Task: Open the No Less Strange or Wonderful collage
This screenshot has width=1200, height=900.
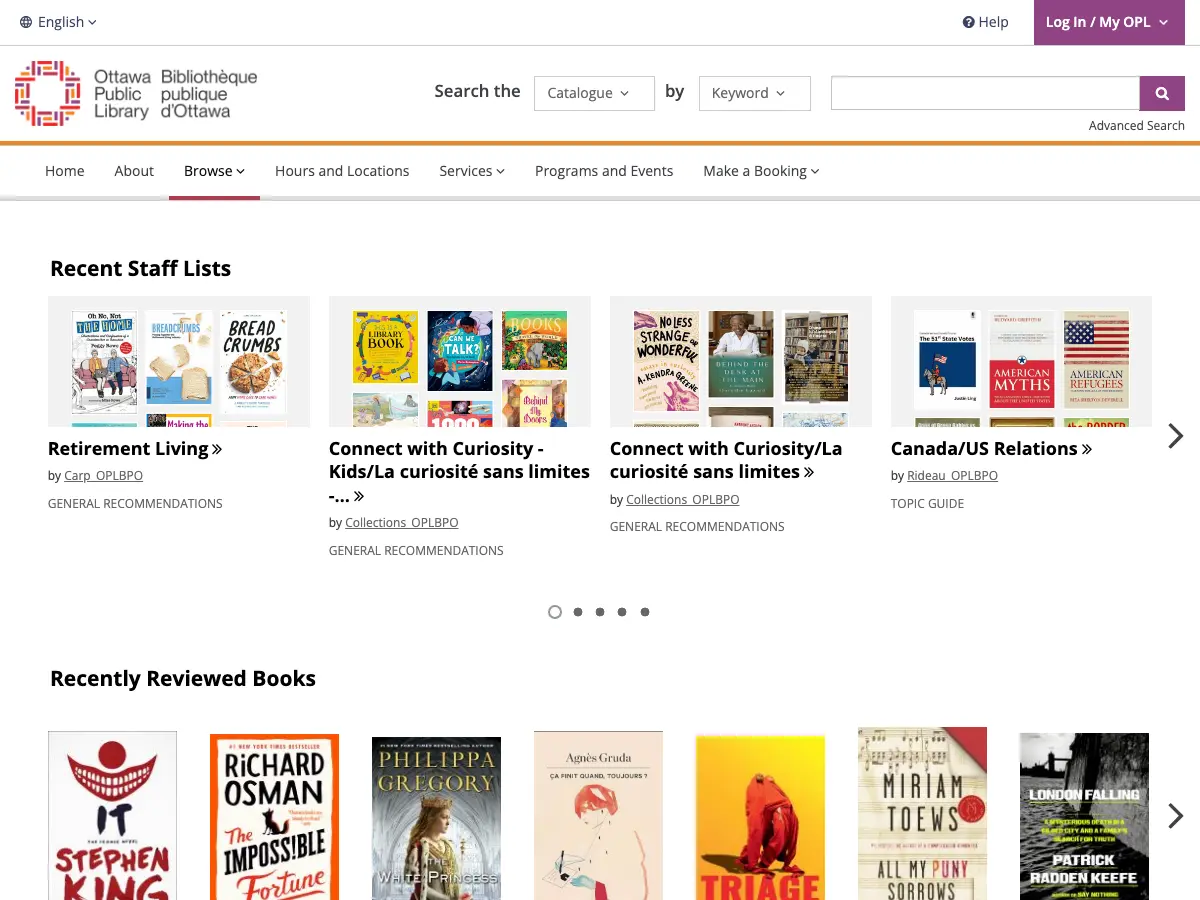Action: (741, 362)
